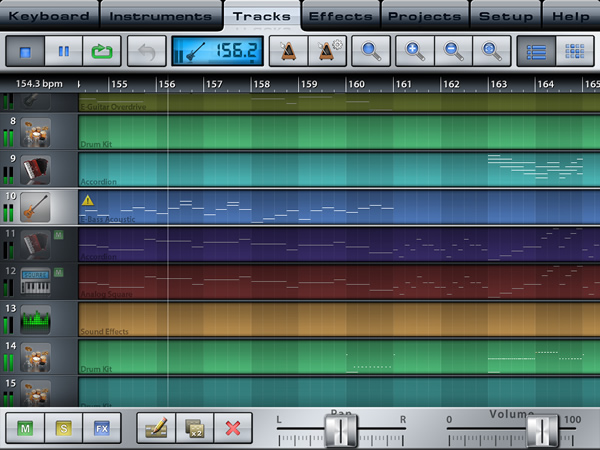The image size is (600, 450).
Task: Click the undo arrow button
Action: (147, 51)
